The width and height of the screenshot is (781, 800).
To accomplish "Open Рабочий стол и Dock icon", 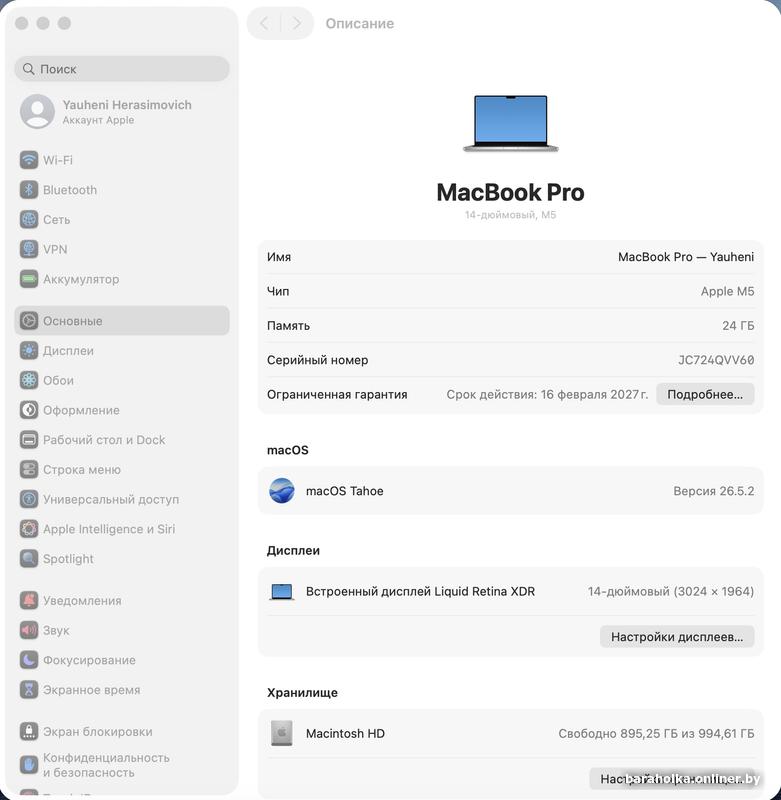I will (29, 440).
